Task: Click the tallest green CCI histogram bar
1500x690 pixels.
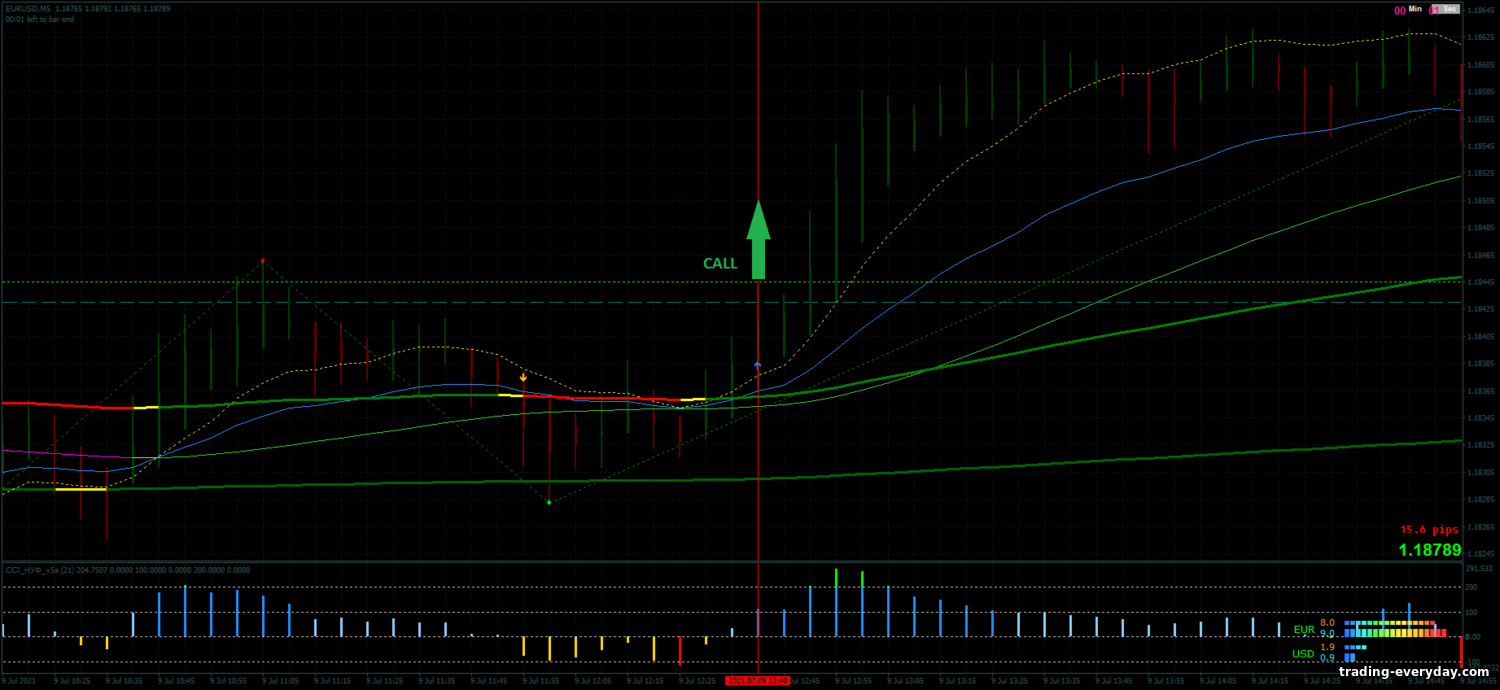Action: pos(836,601)
